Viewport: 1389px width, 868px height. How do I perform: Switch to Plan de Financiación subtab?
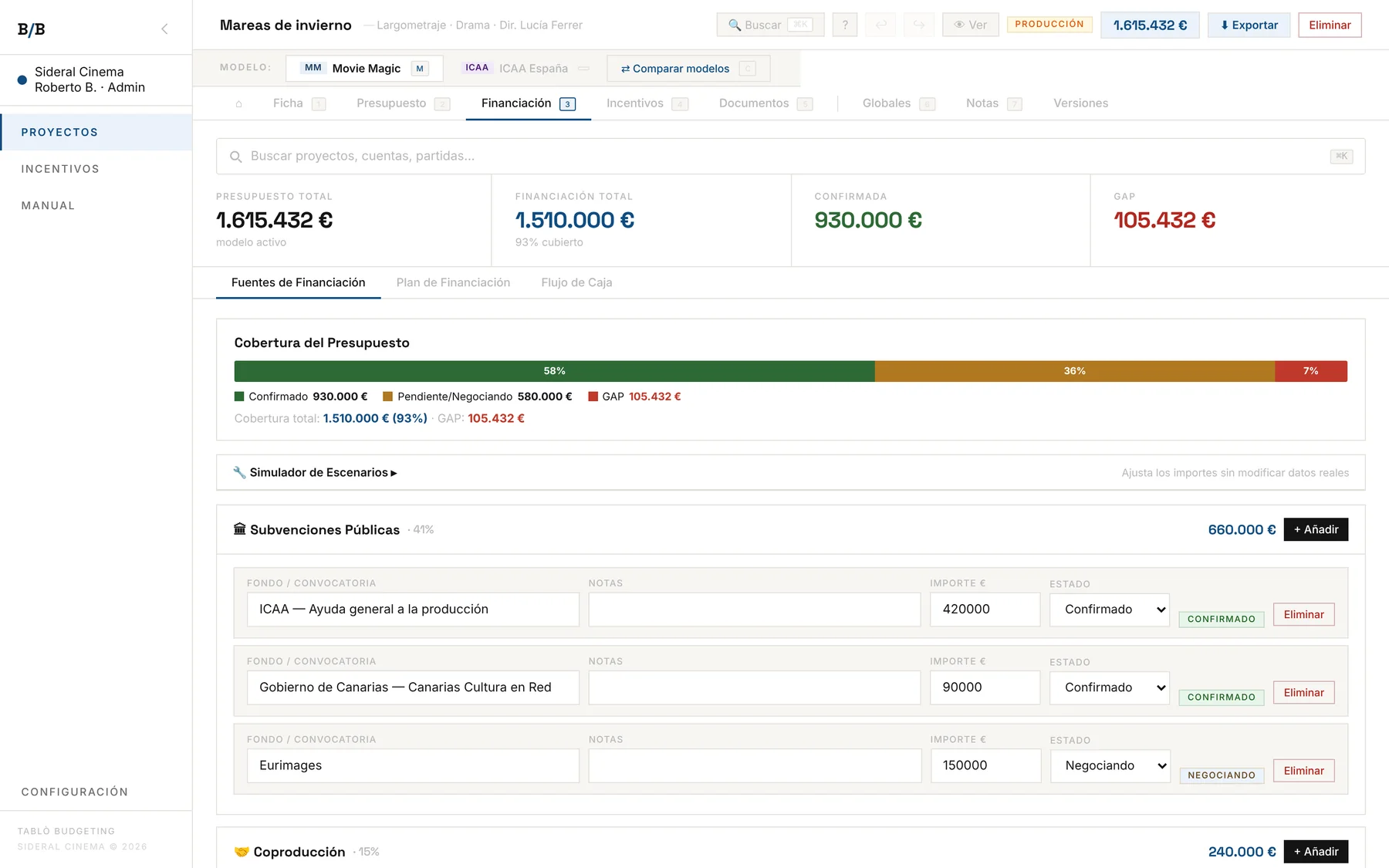point(453,282)
